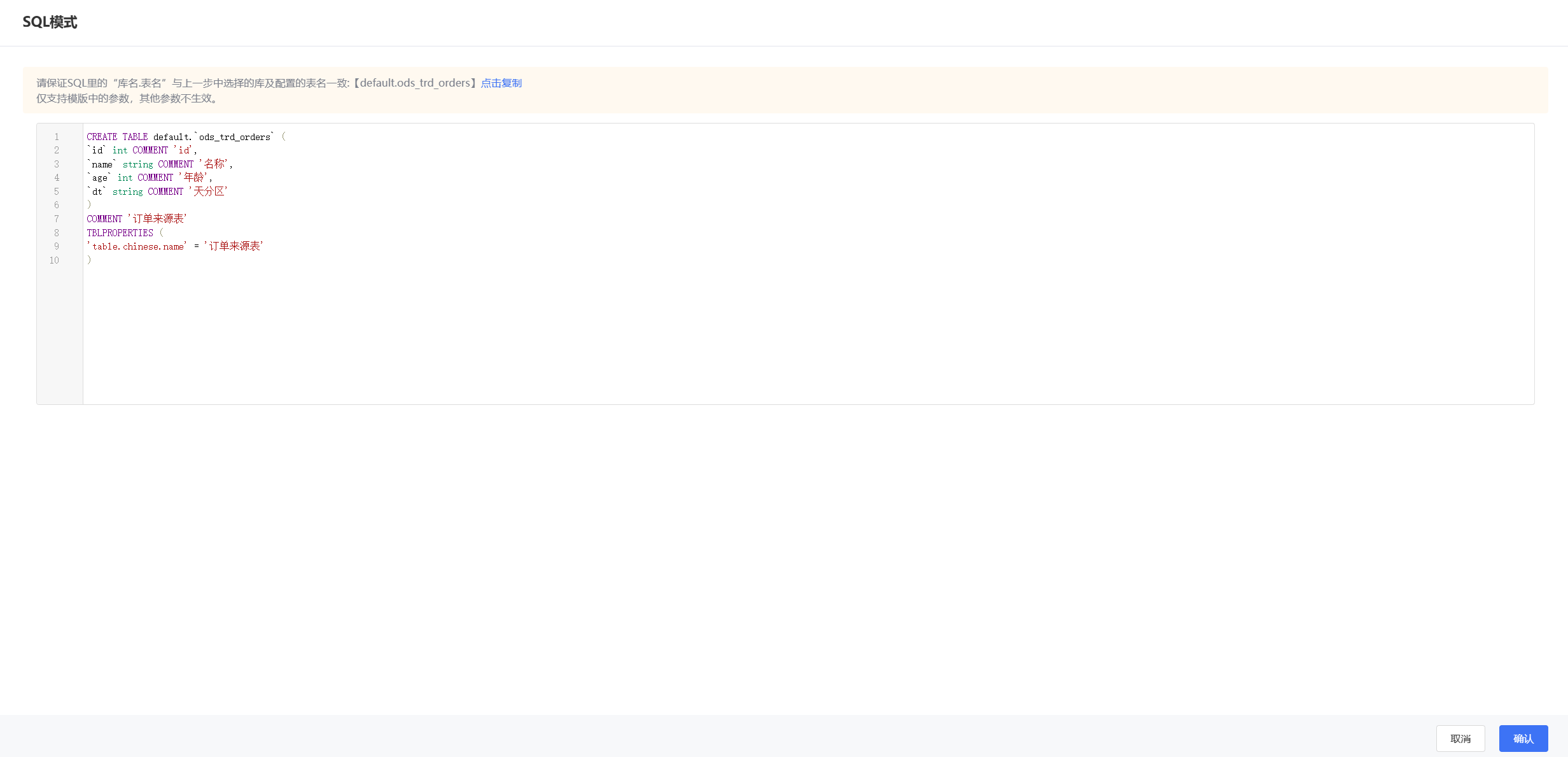Click the `age` int COMMENT line
1568x757 pixels.
click(150, 178)
